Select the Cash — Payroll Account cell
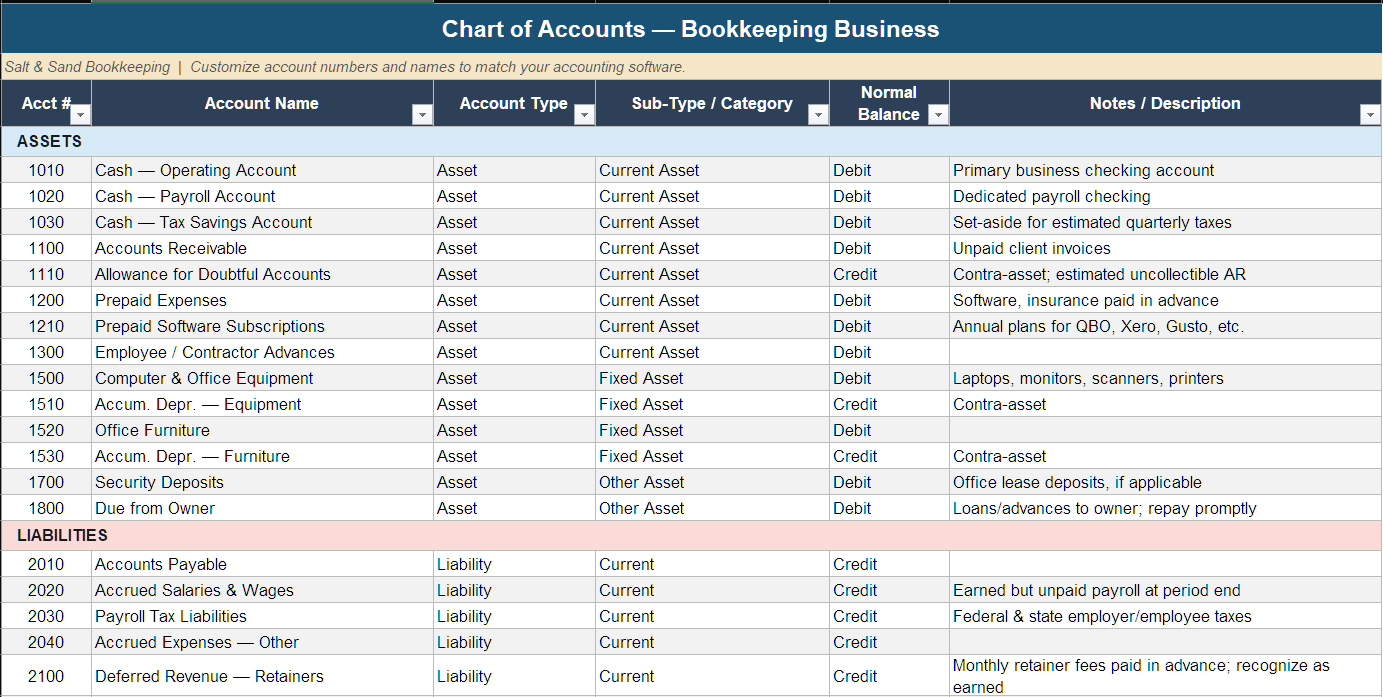Image resolution: width=1383 pixels, height=697 pixels. click(x=262, y=196)
